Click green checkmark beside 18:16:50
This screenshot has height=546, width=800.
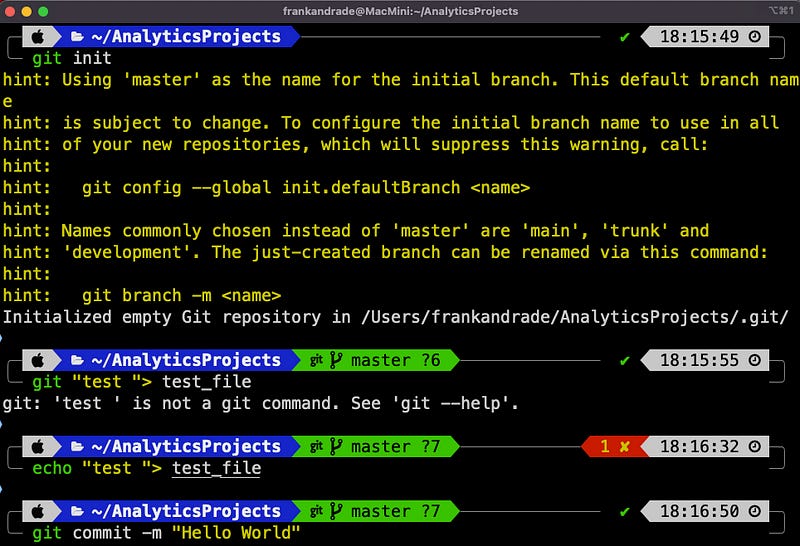click(624, 512)
